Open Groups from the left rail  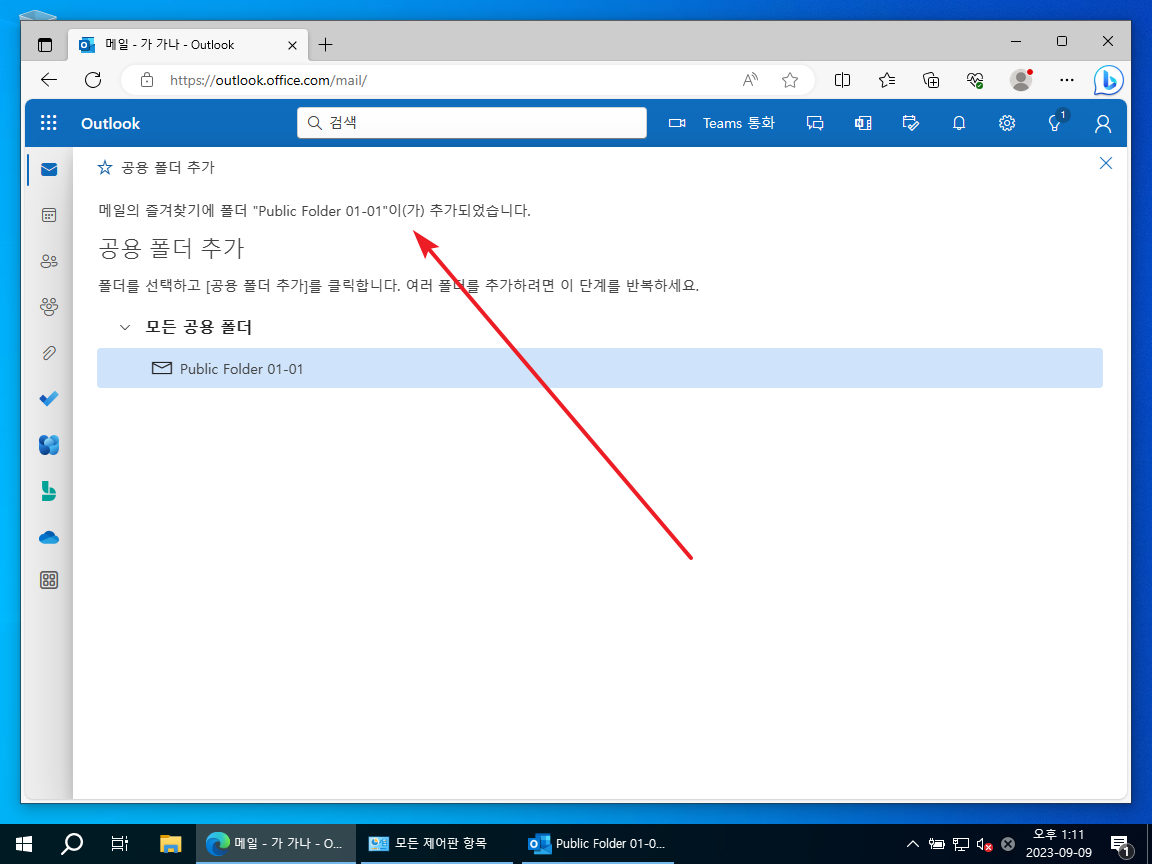click(49, 307)
